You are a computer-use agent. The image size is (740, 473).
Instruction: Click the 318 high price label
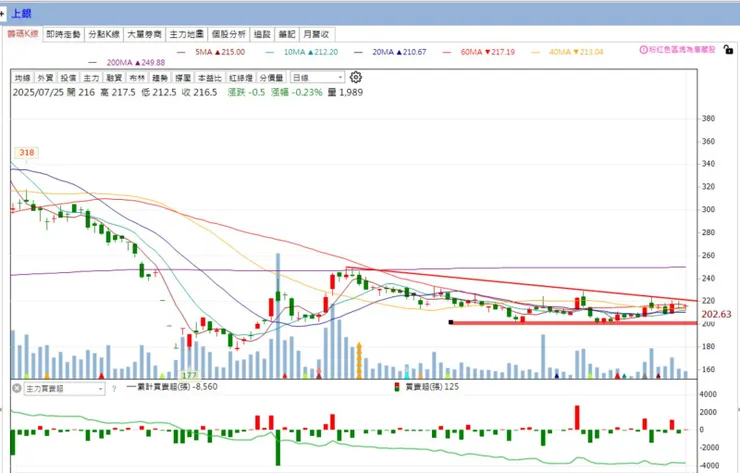pos(26,152)
